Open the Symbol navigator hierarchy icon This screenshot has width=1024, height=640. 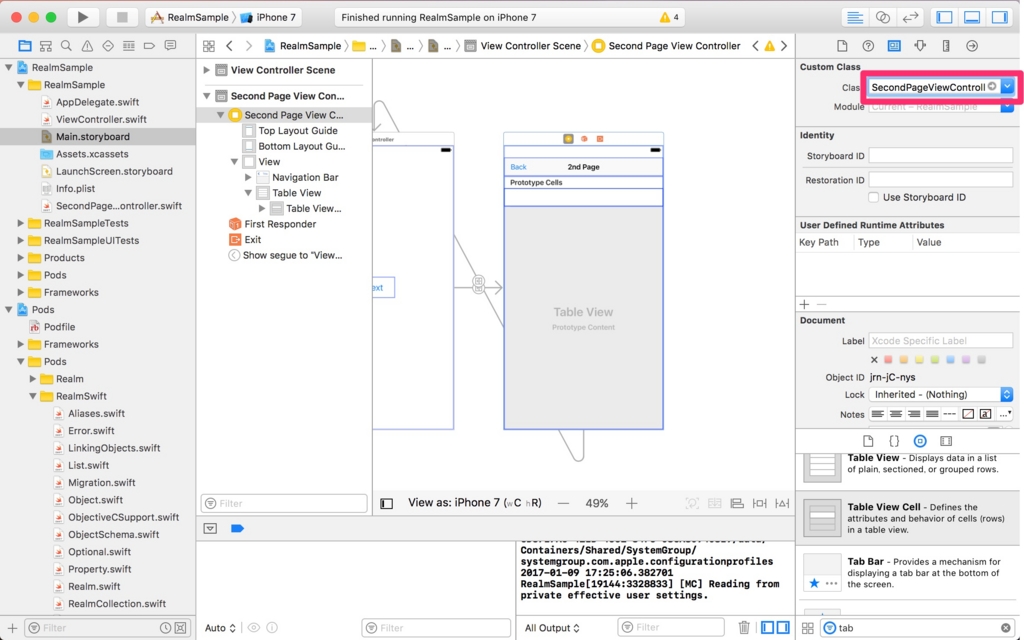click(46, 46)
